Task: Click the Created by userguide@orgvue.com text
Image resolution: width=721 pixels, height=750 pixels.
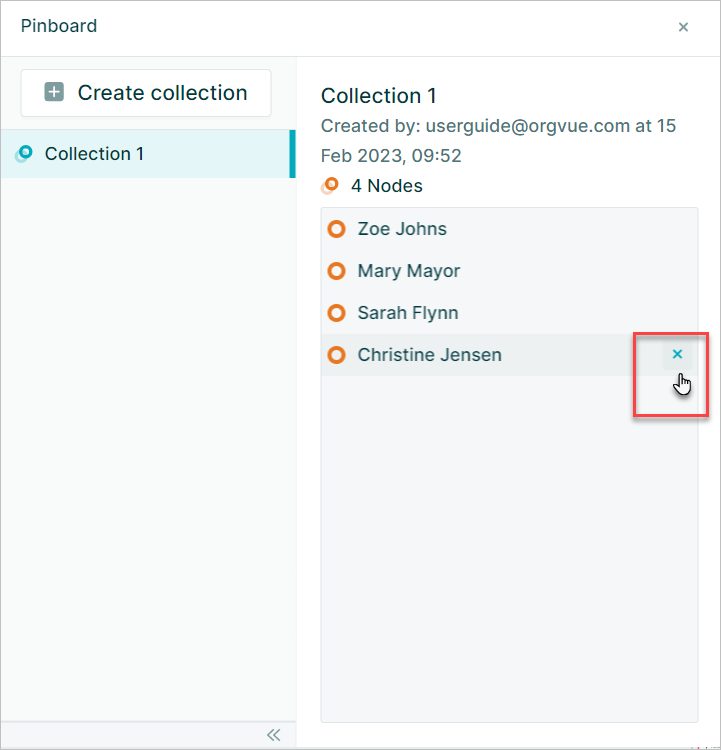Action: (x=498, y=141)
